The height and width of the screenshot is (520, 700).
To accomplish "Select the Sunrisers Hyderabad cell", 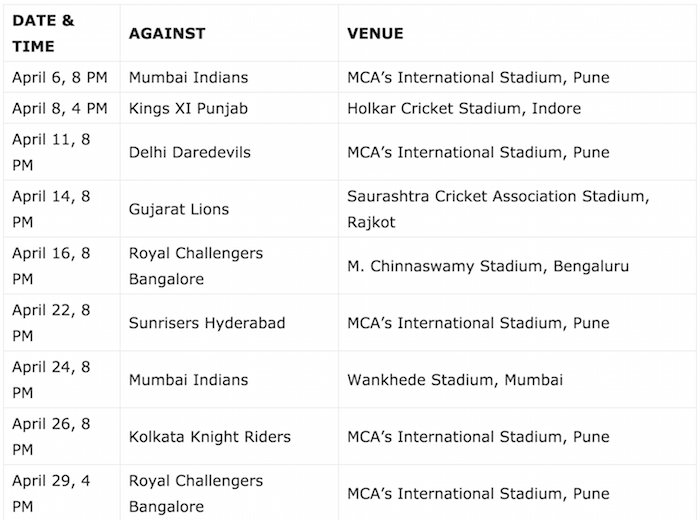I will tap(207, 323).
